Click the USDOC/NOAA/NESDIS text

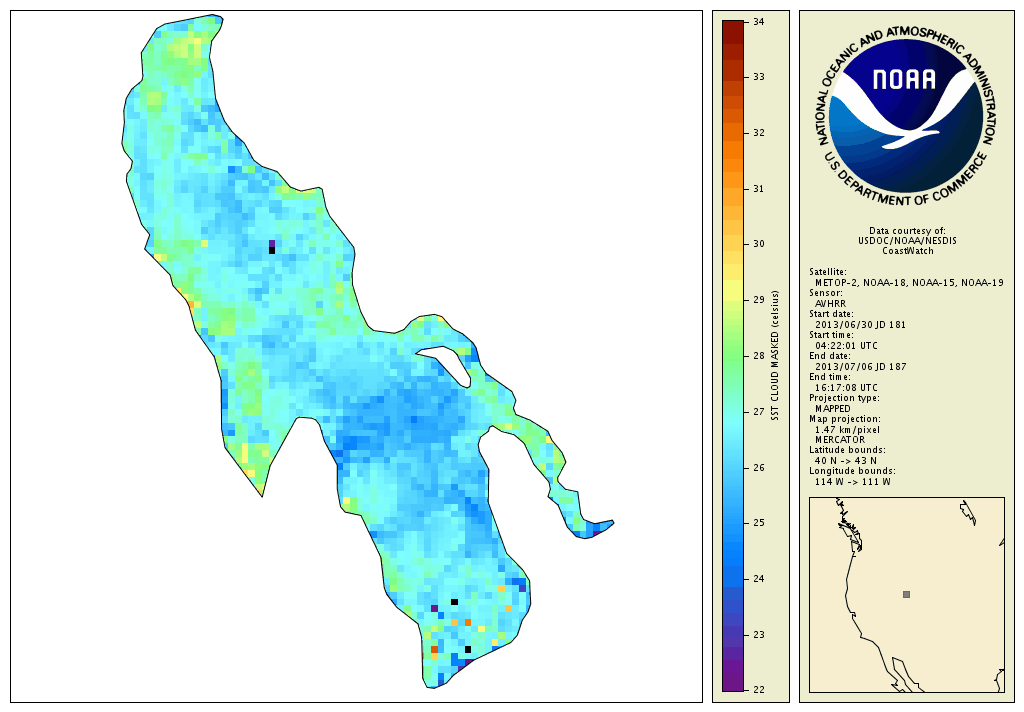click(x=907, y=240)
